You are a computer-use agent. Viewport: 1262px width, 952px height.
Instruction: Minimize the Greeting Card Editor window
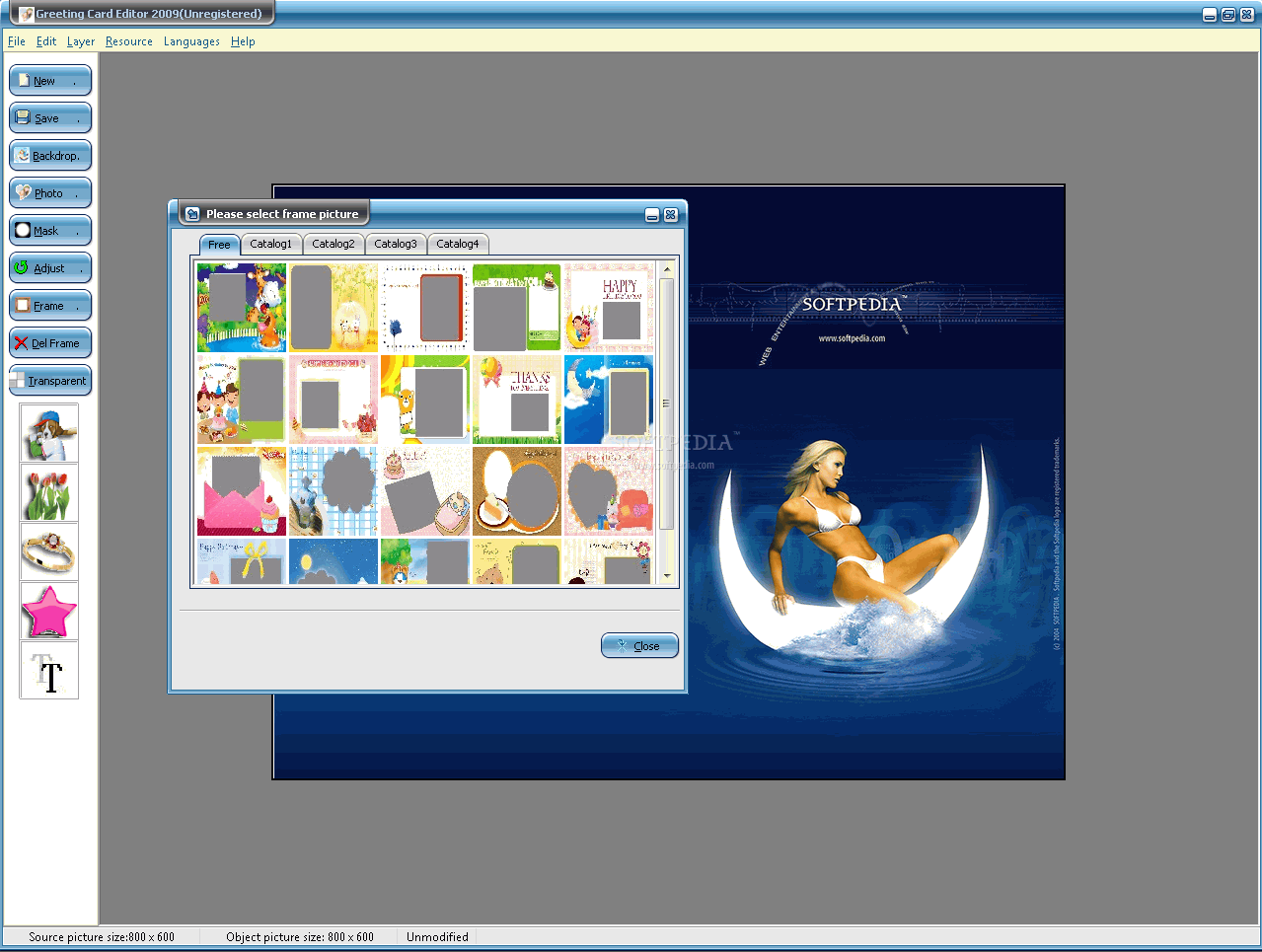coord(1210,15)
